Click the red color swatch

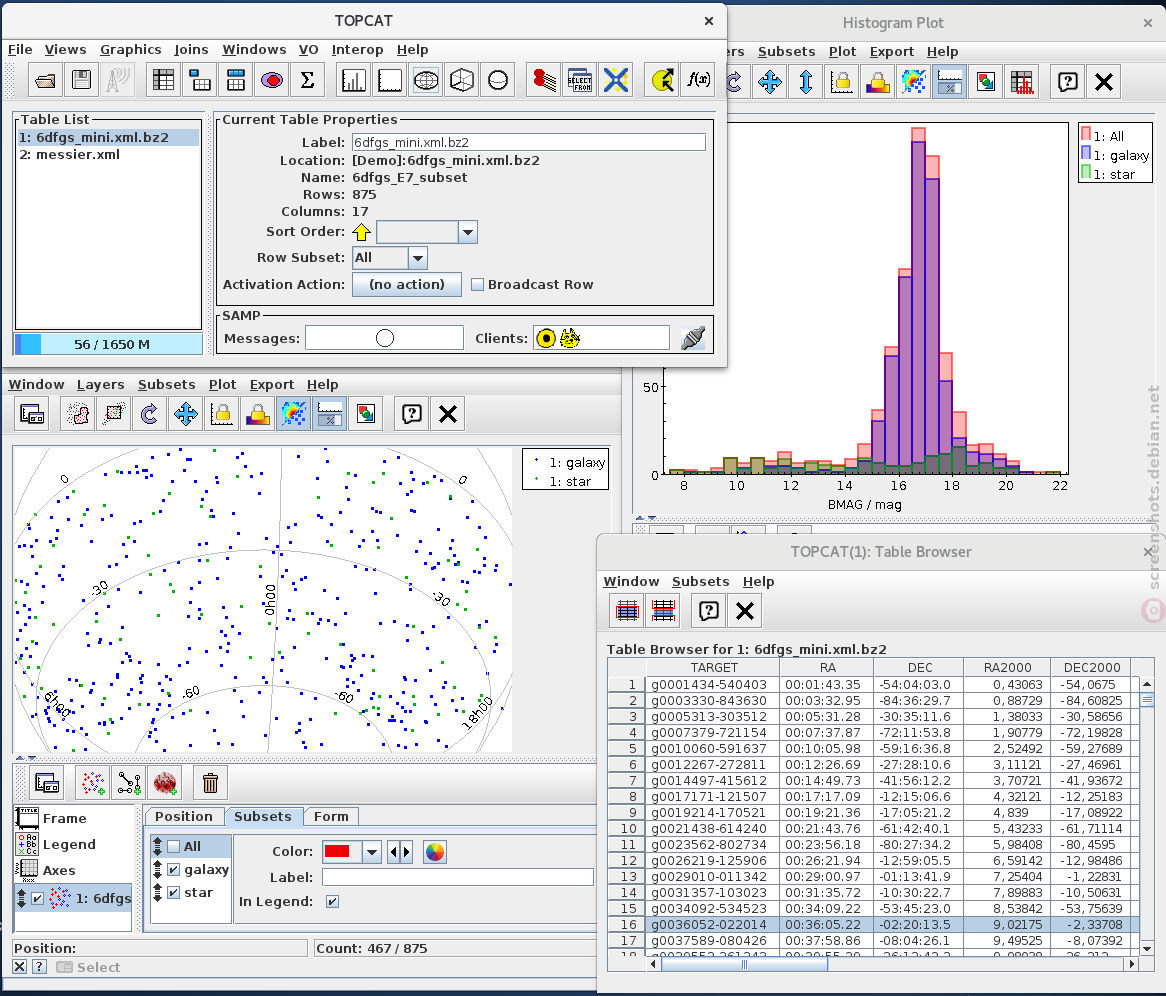click(338, 851)
